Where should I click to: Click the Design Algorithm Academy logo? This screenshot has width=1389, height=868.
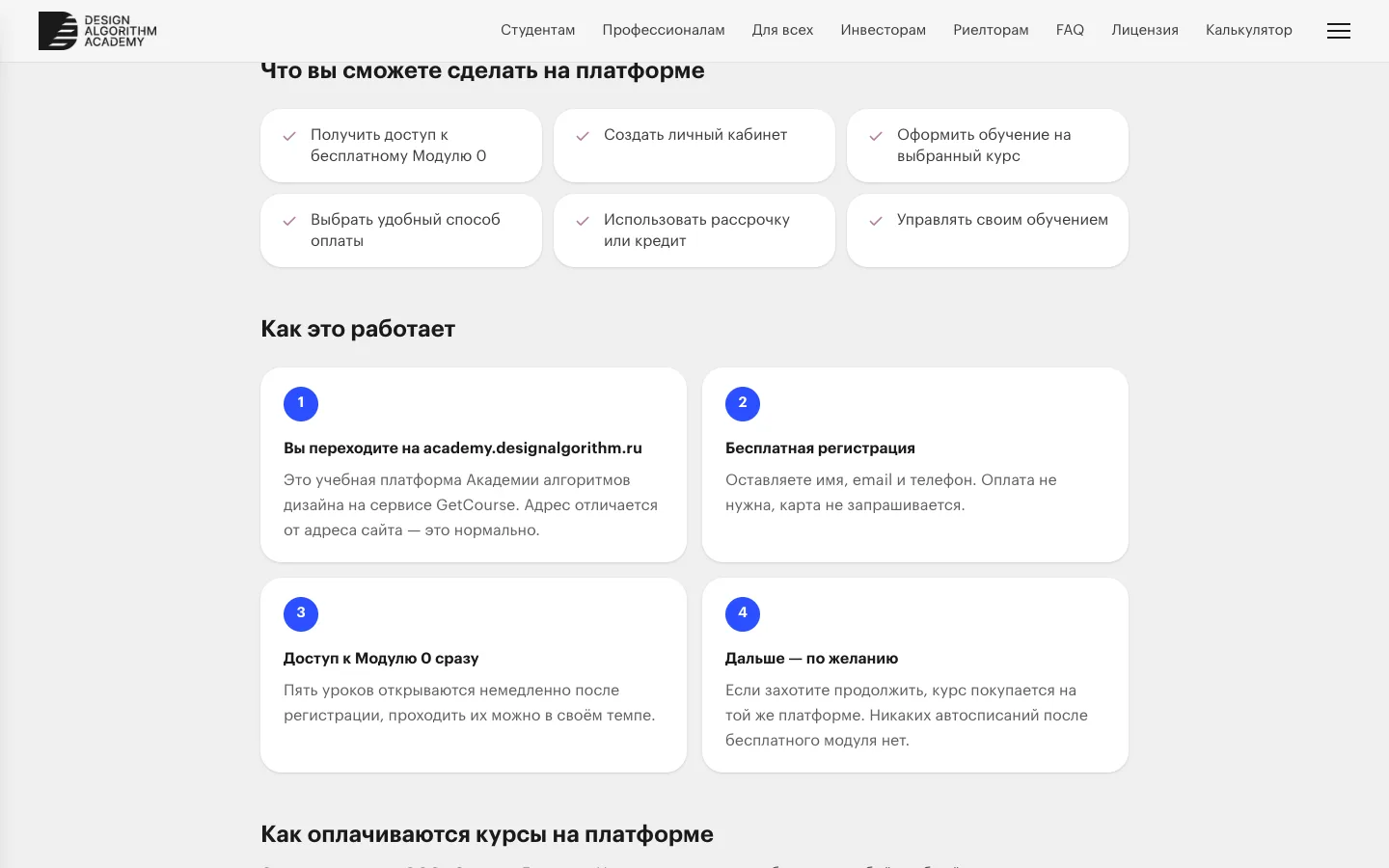(x=97, y=31)
